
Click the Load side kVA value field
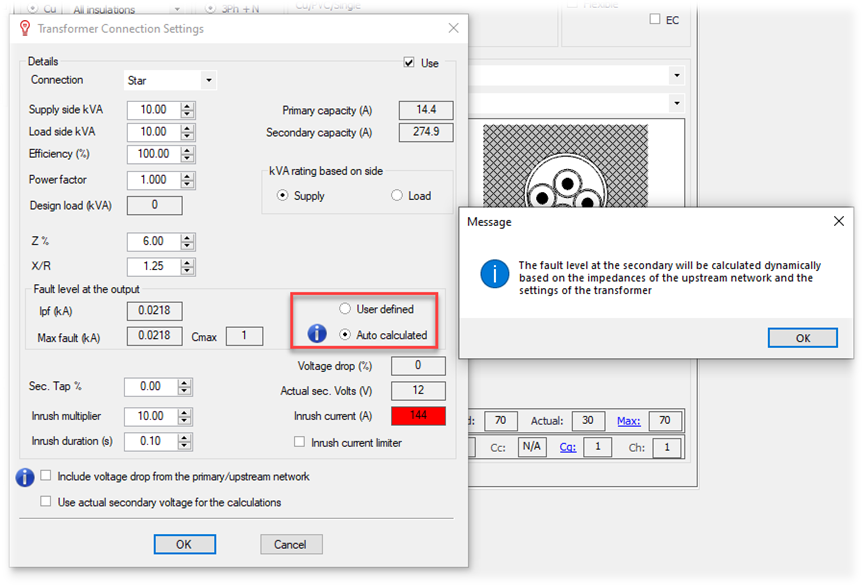[154, 132]
